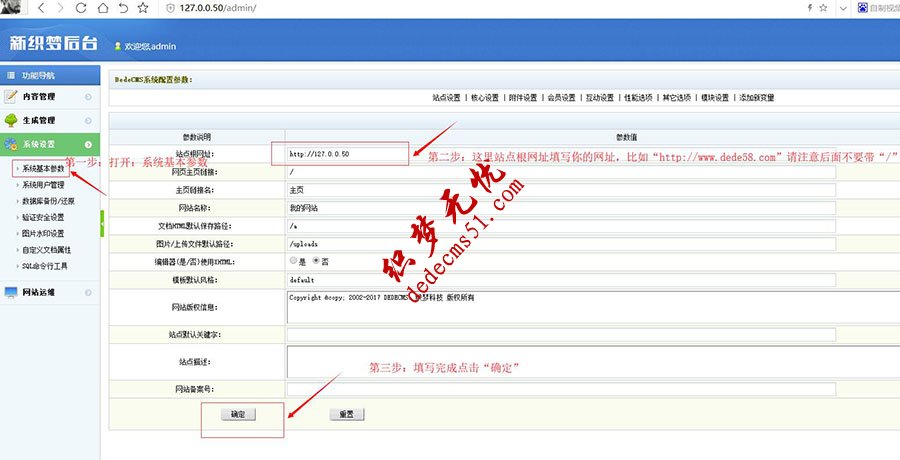This screenshot has height=460, width=900.
Task: Click the 系统设置 gears icon
Action: pyautogui.click(x=11, y=144)
